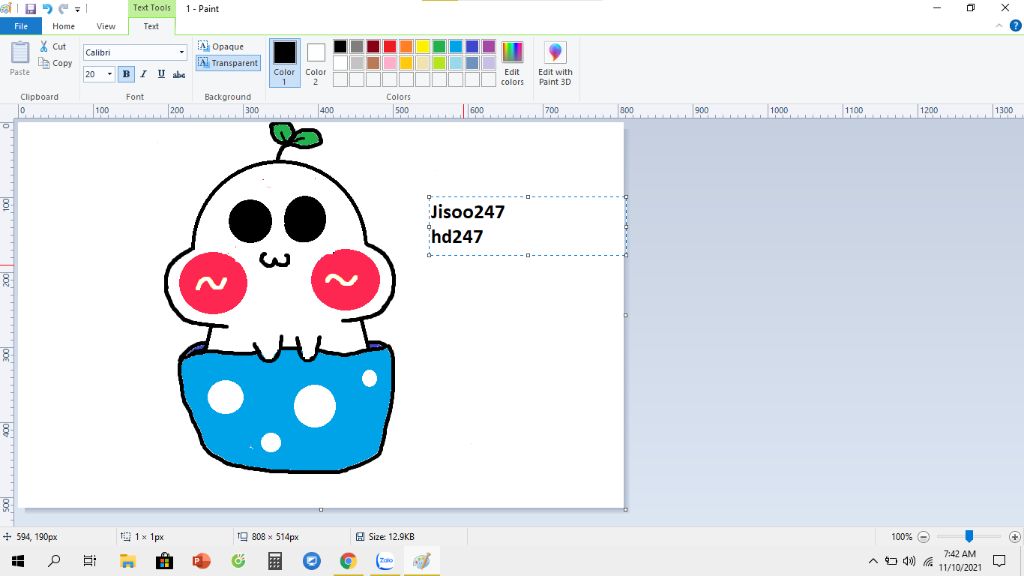Toggle Bold text formatting
This screenshot has height=576, width=1024.
coord(126,74)
